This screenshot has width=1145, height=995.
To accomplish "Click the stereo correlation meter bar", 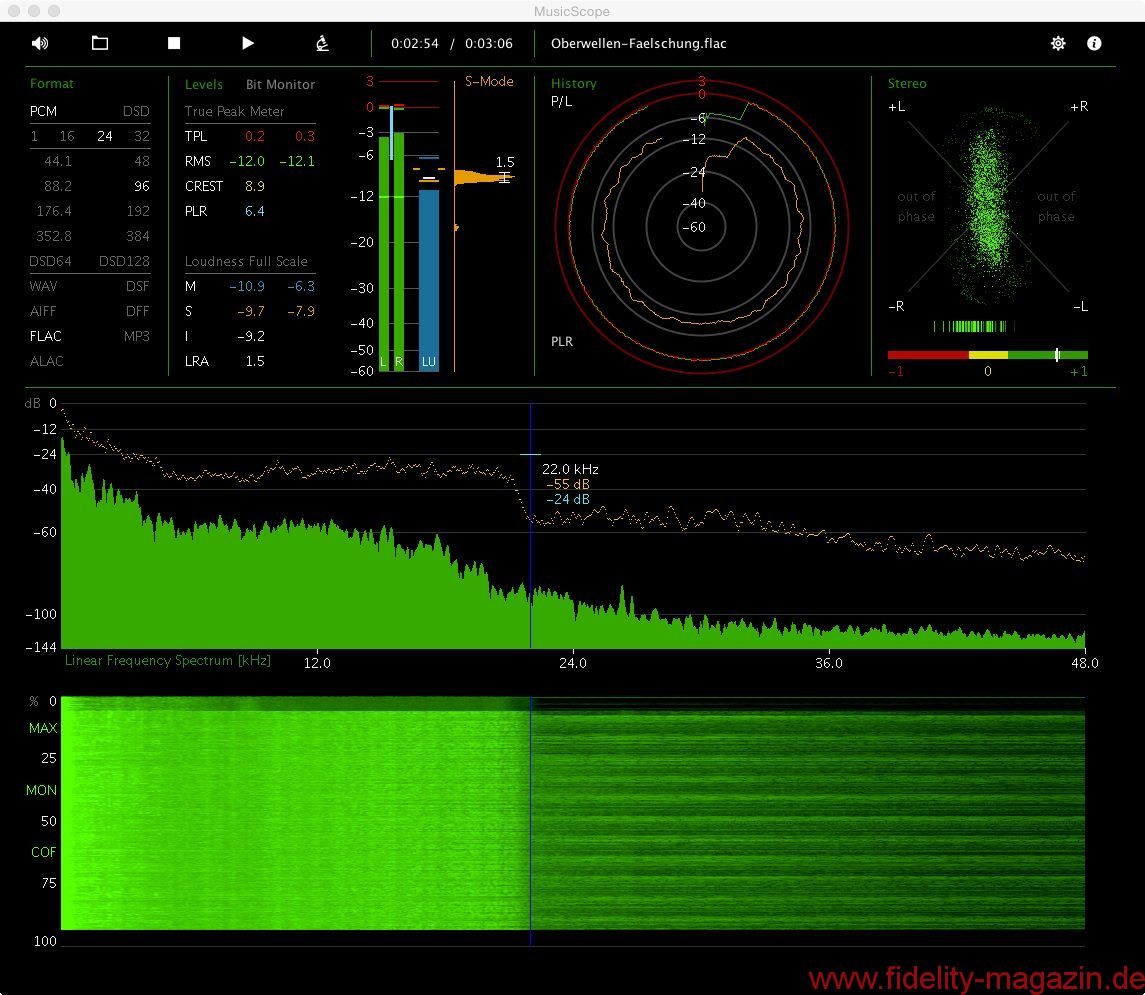I will click(987, 355).
